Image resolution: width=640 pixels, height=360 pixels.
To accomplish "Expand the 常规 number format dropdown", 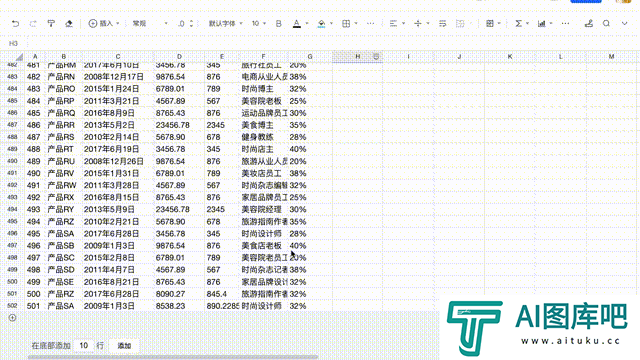I will (x=150, y=24).
